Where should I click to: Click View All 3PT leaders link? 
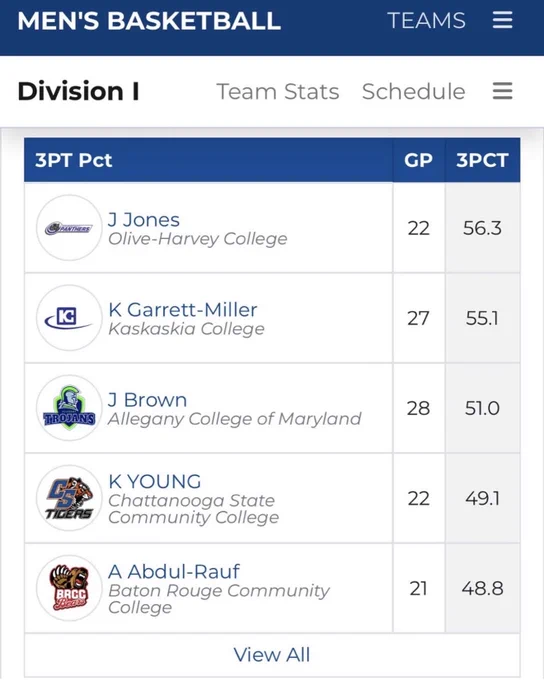(x=272, y=655)
